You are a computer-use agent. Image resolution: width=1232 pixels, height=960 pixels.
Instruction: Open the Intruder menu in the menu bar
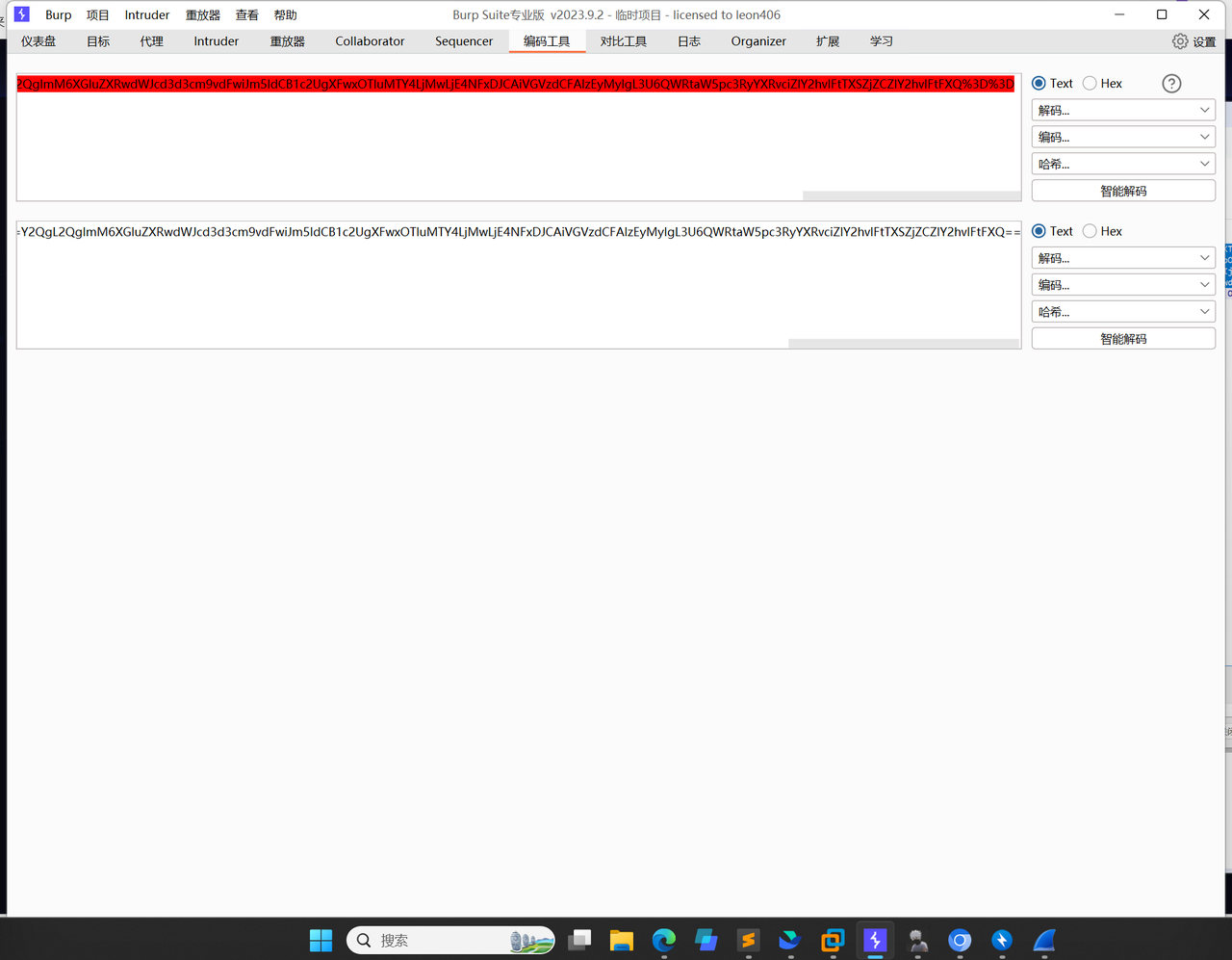[146, 15]
